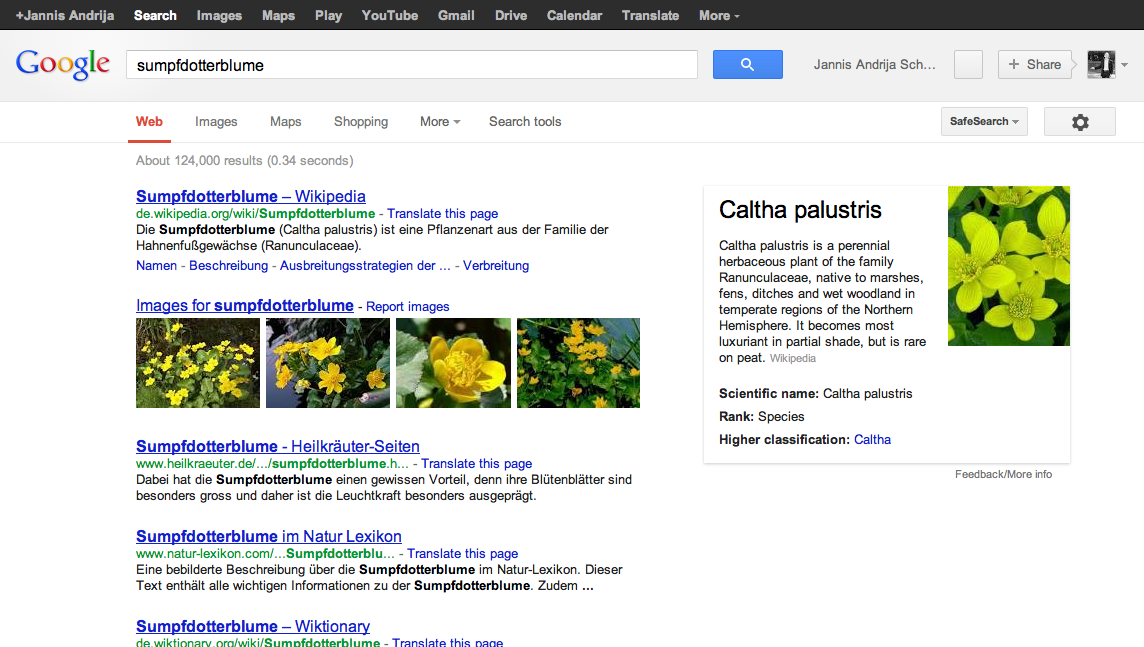Open Maps in the black top bar

coord(278,15)
